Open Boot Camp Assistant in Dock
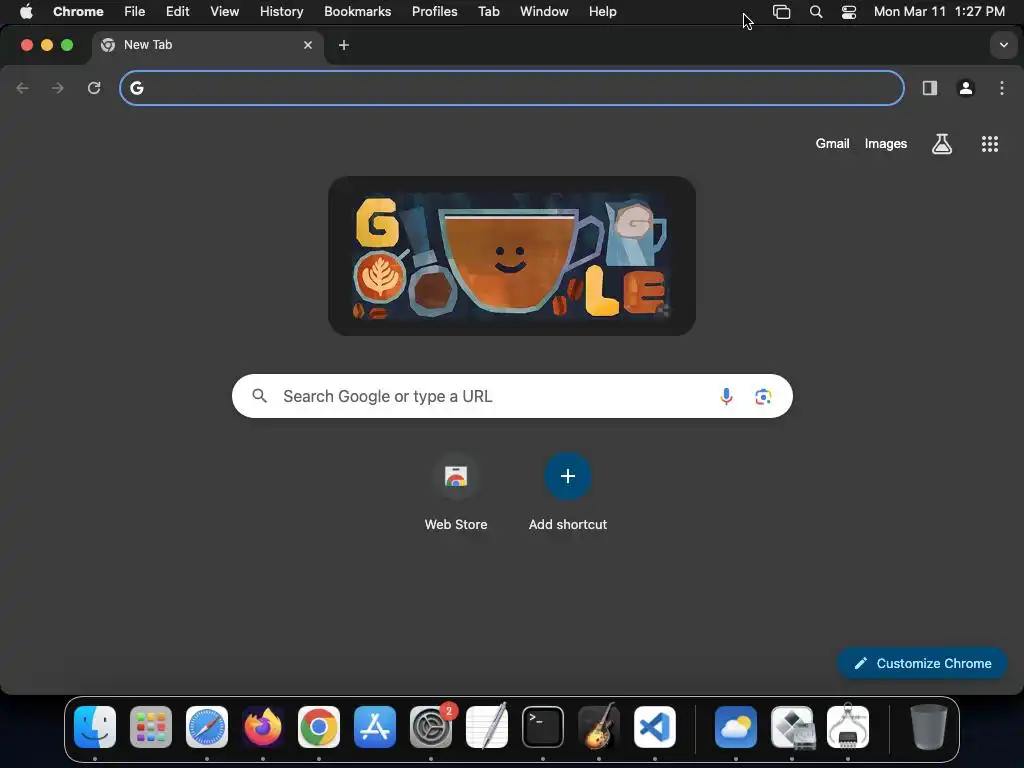The height and width of the screenshot is (768, 1024). point(792,727)
